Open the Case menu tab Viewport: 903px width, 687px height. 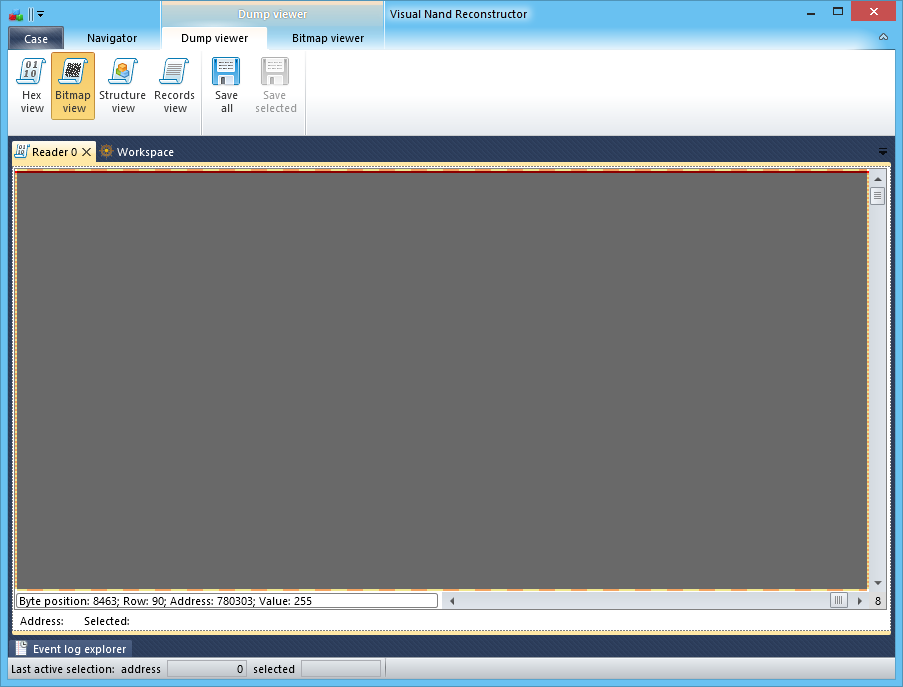(36, 39)
